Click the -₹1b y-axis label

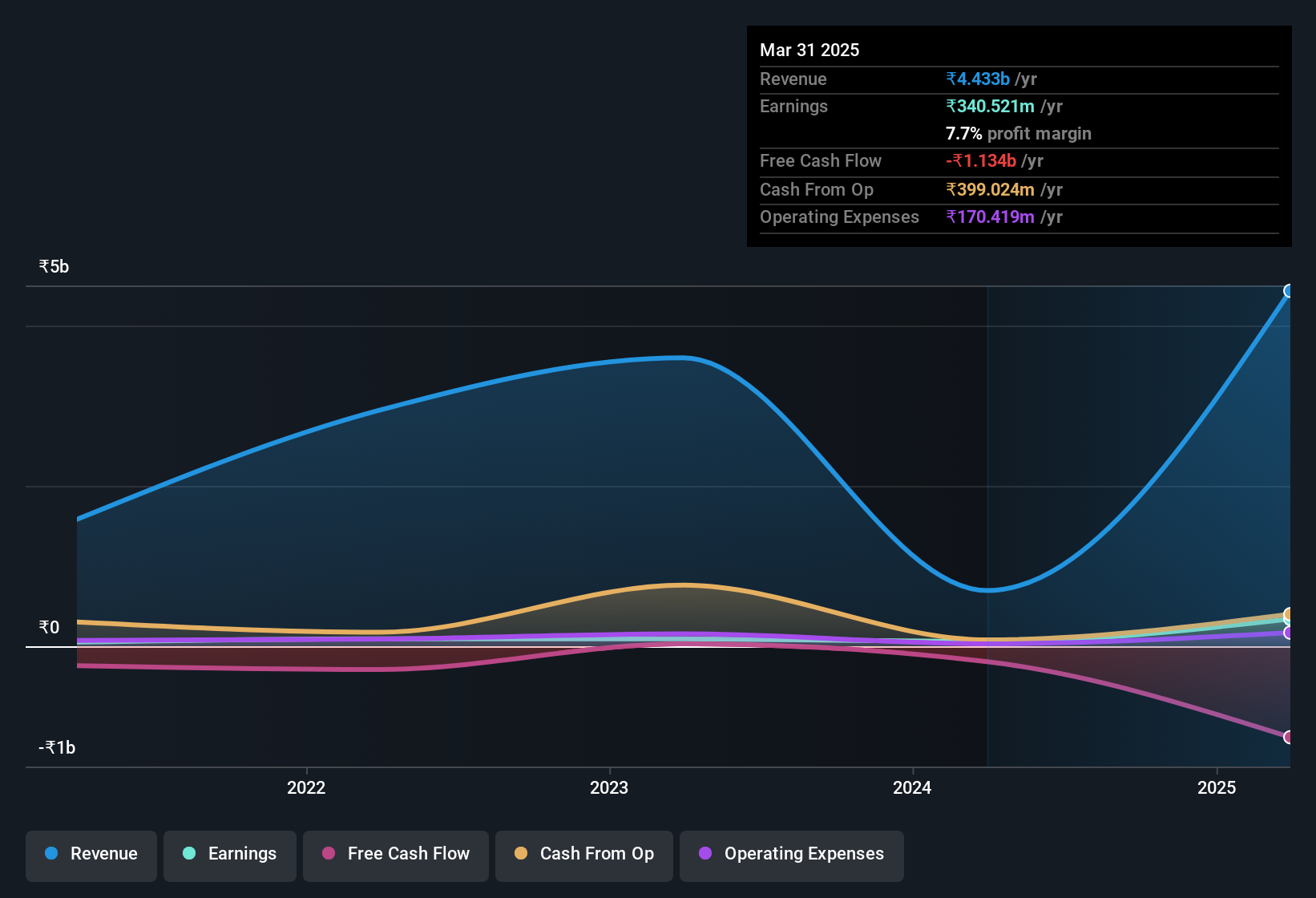coord(57,747)
